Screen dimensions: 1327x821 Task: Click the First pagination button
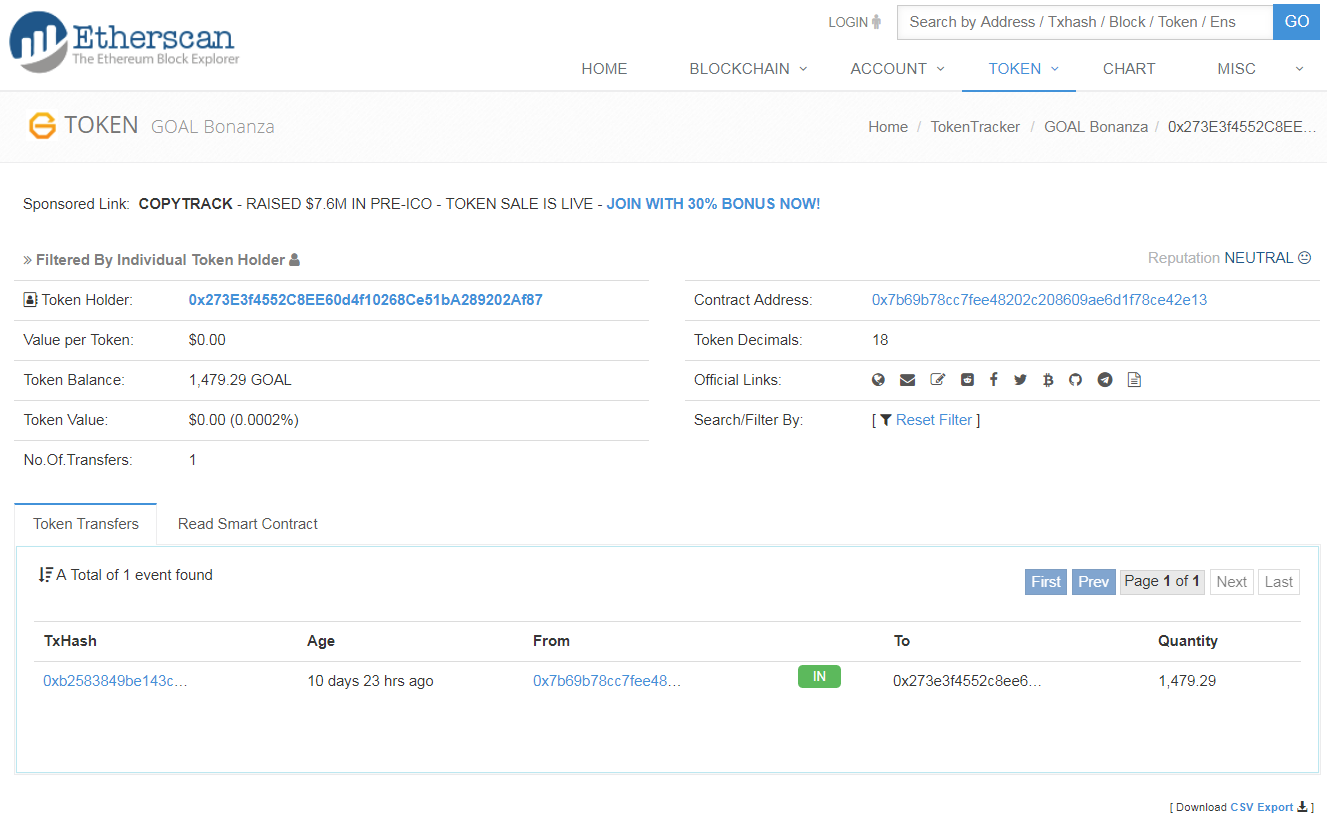[x=1046, y=582]
